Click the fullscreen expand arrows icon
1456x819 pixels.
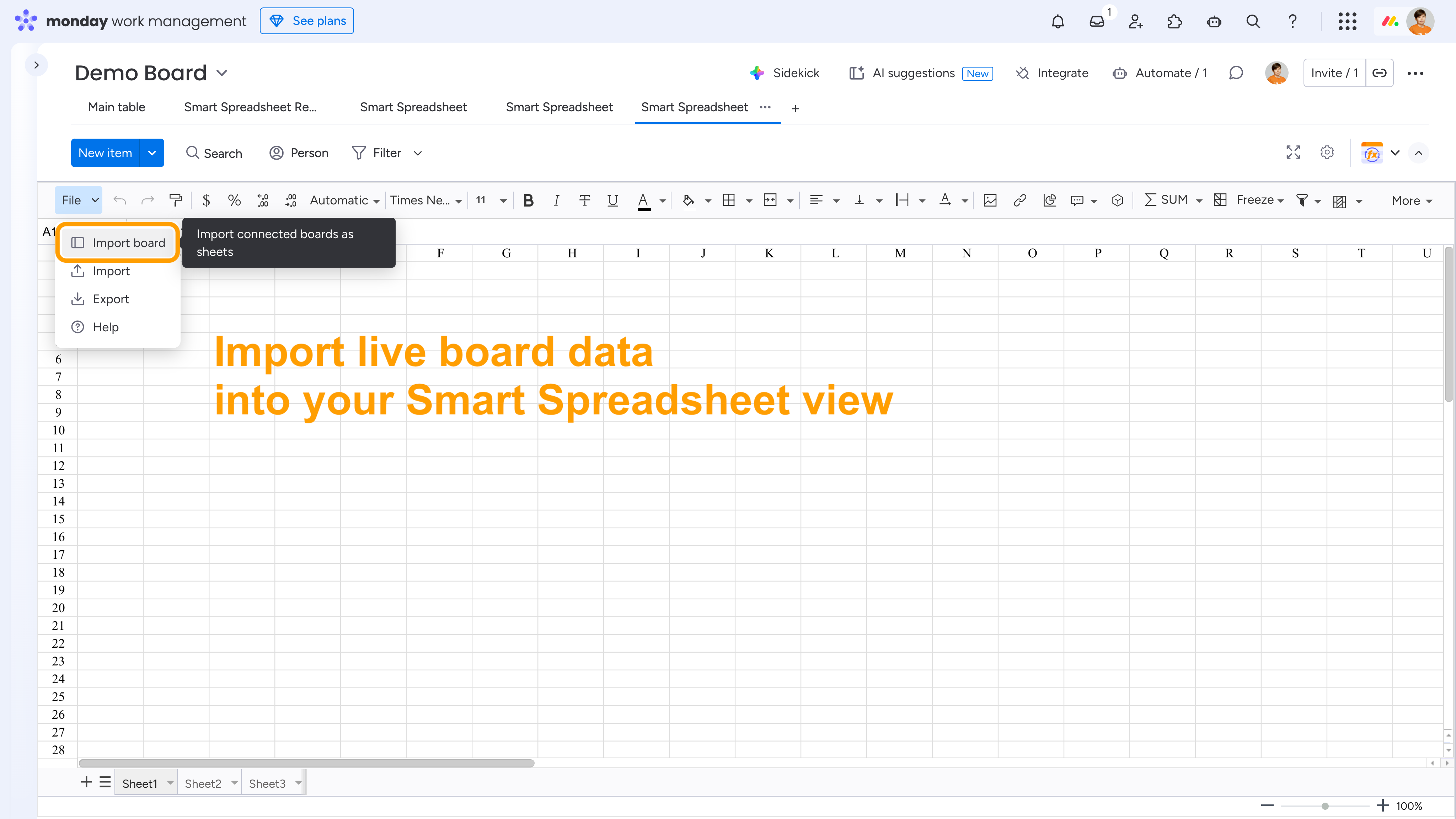pyautogui.click(x=1293, y=152)
